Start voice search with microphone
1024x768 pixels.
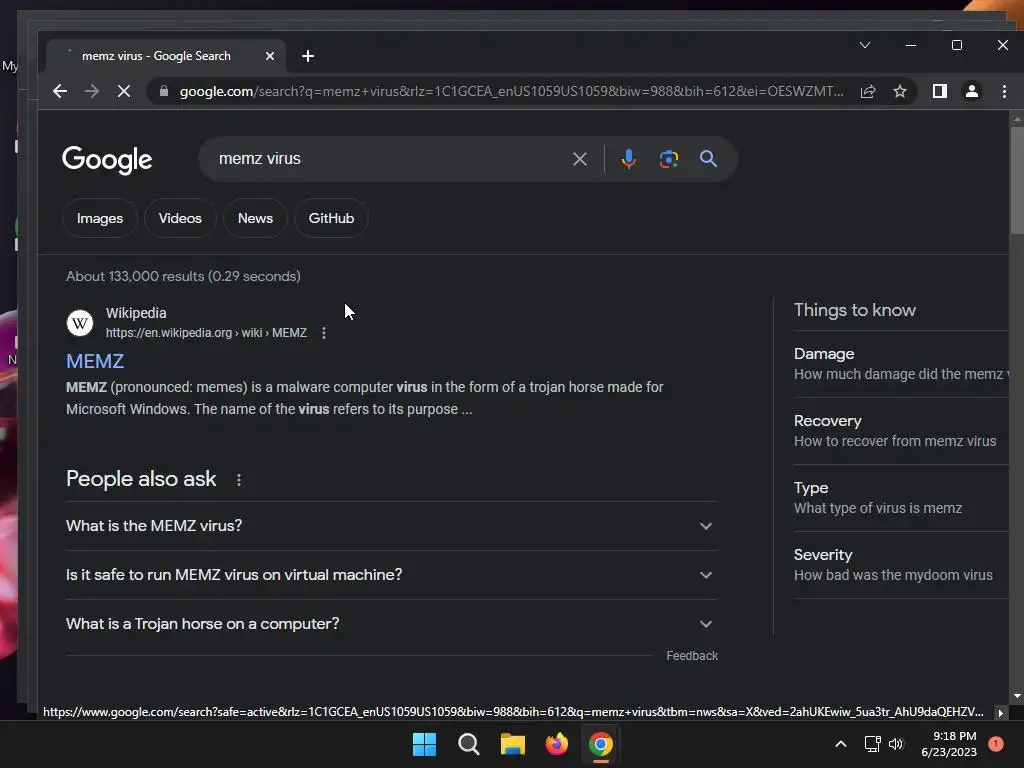point(628,159)
